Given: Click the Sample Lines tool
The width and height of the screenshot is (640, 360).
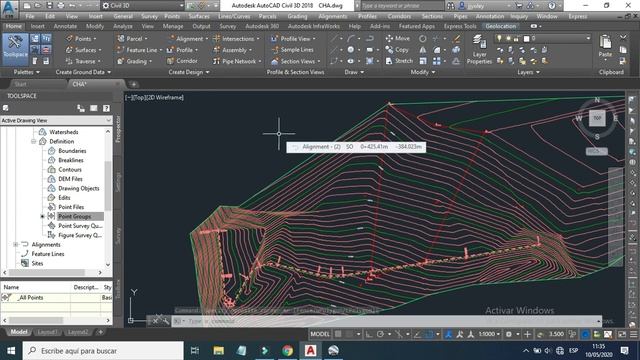Looking at the screenshot, I should click(x=292, y=50).
